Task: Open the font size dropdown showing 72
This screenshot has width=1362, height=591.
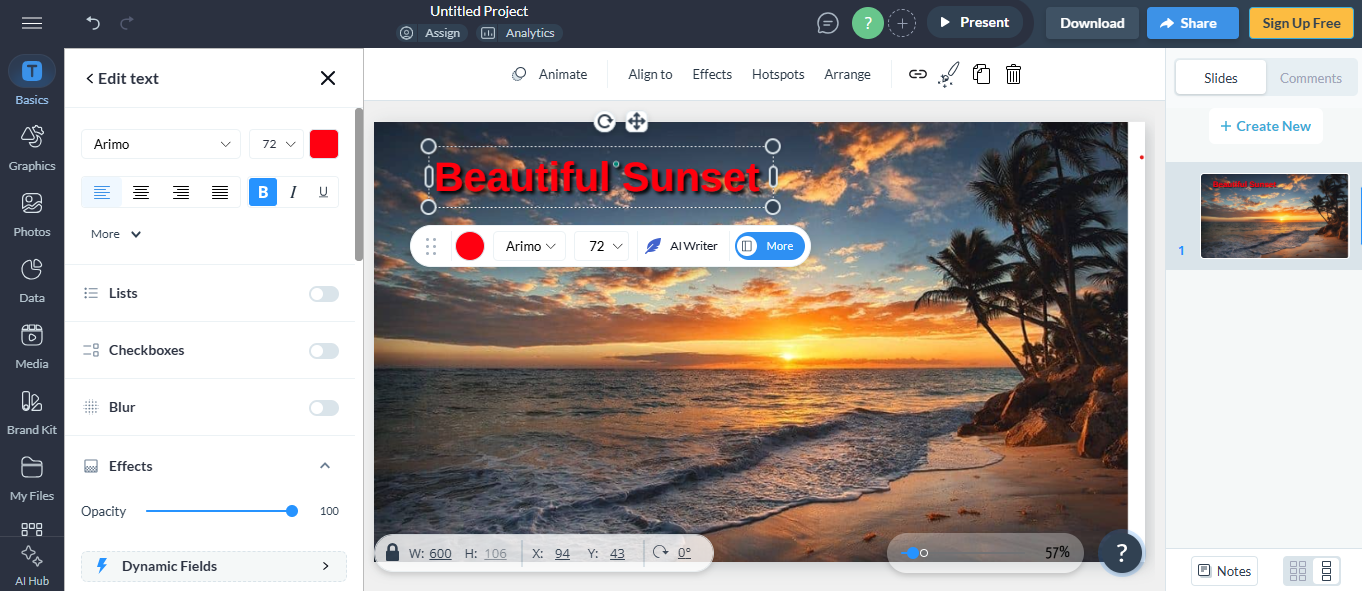Action: pos(275,143)
